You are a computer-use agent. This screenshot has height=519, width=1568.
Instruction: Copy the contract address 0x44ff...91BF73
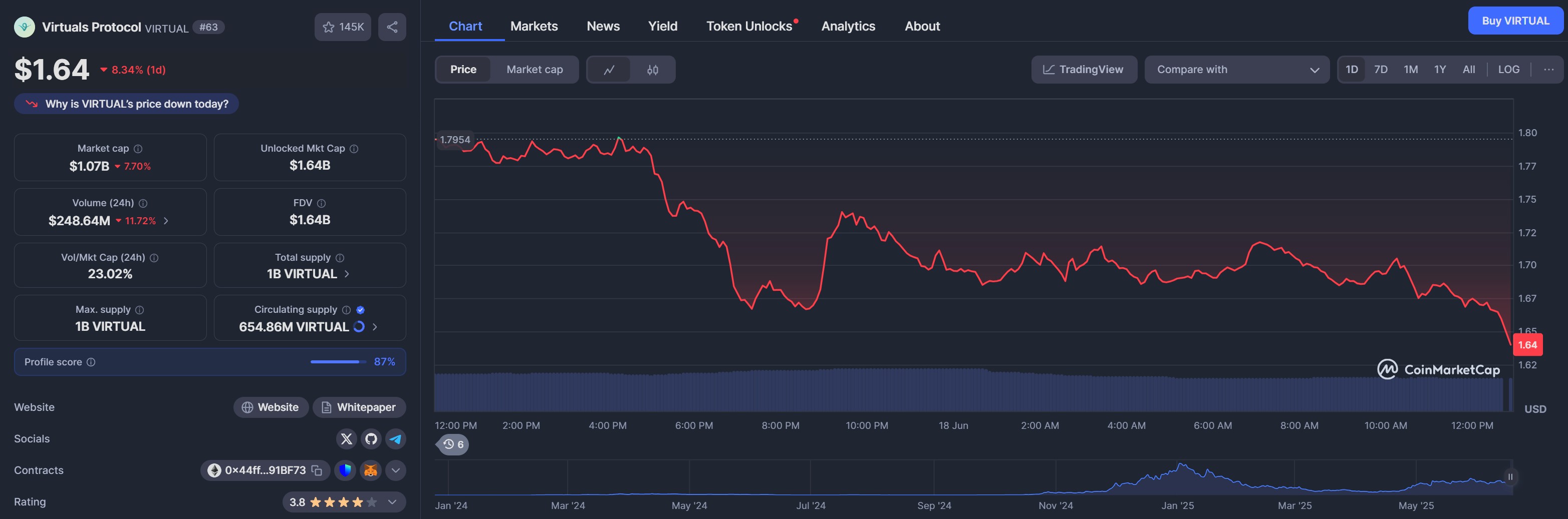tap(317, 470)
